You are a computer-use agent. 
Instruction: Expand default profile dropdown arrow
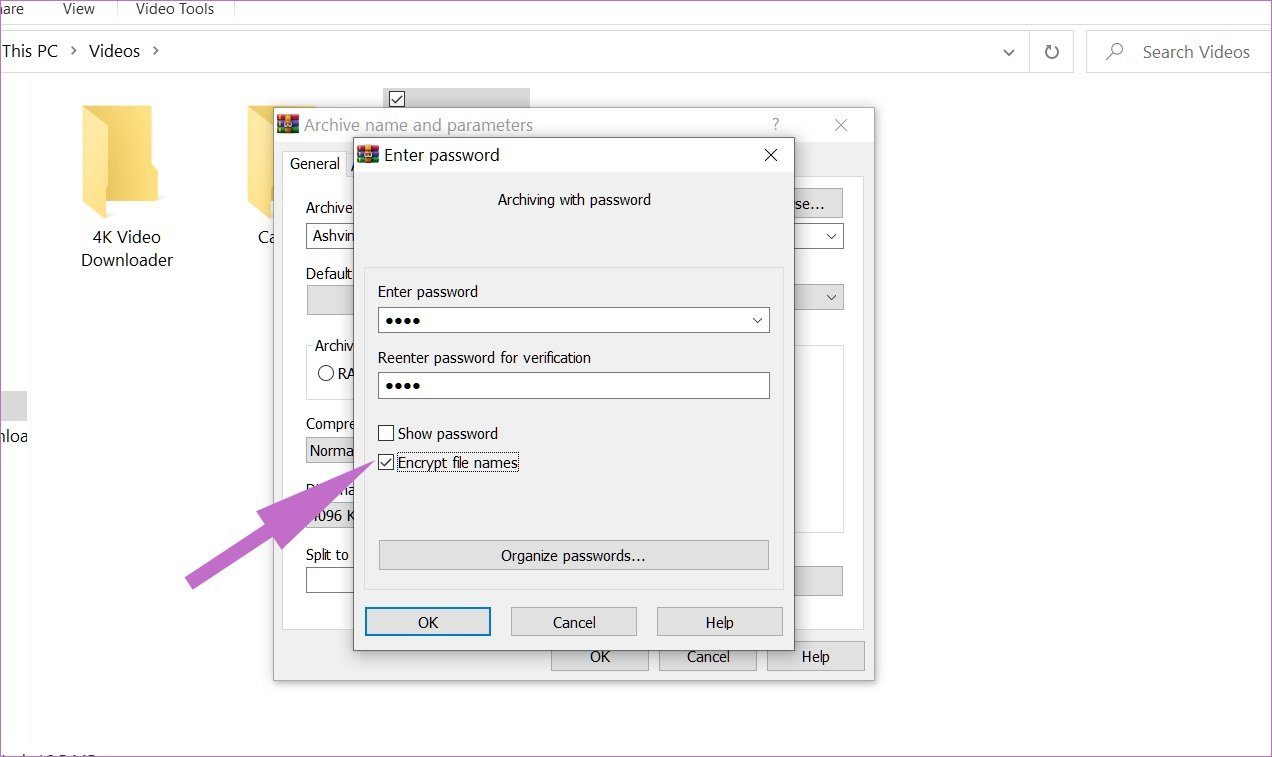(x=831, y=298)
